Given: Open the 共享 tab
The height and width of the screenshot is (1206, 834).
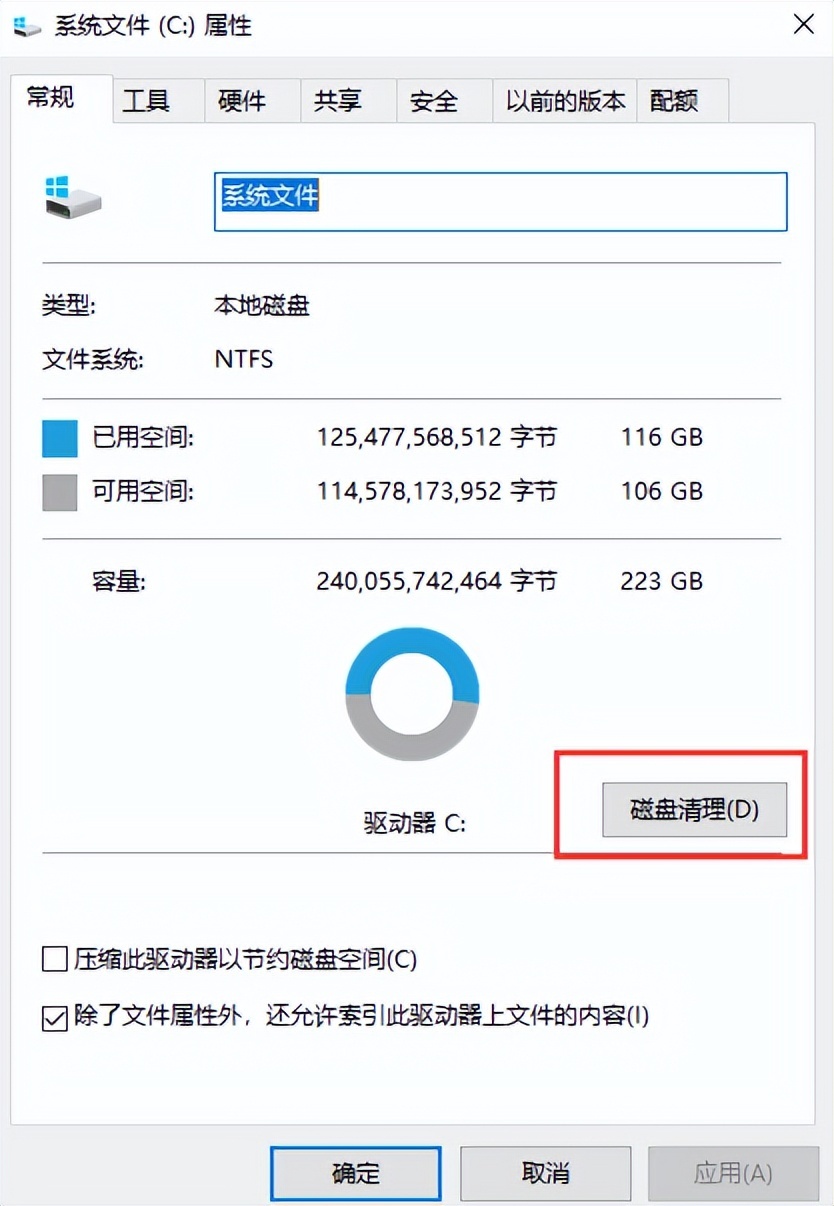Looking at the screenshot, I should click(x=338, y=101).
